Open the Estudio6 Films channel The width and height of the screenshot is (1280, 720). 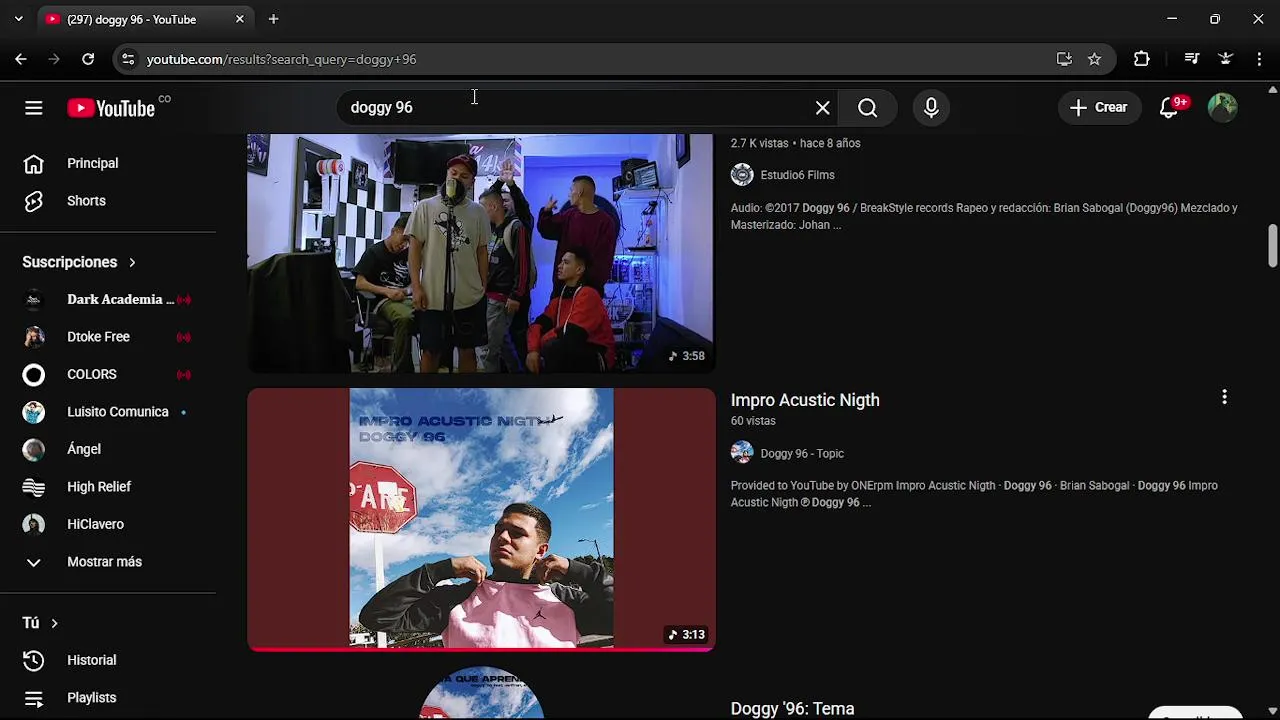[797, 175]
